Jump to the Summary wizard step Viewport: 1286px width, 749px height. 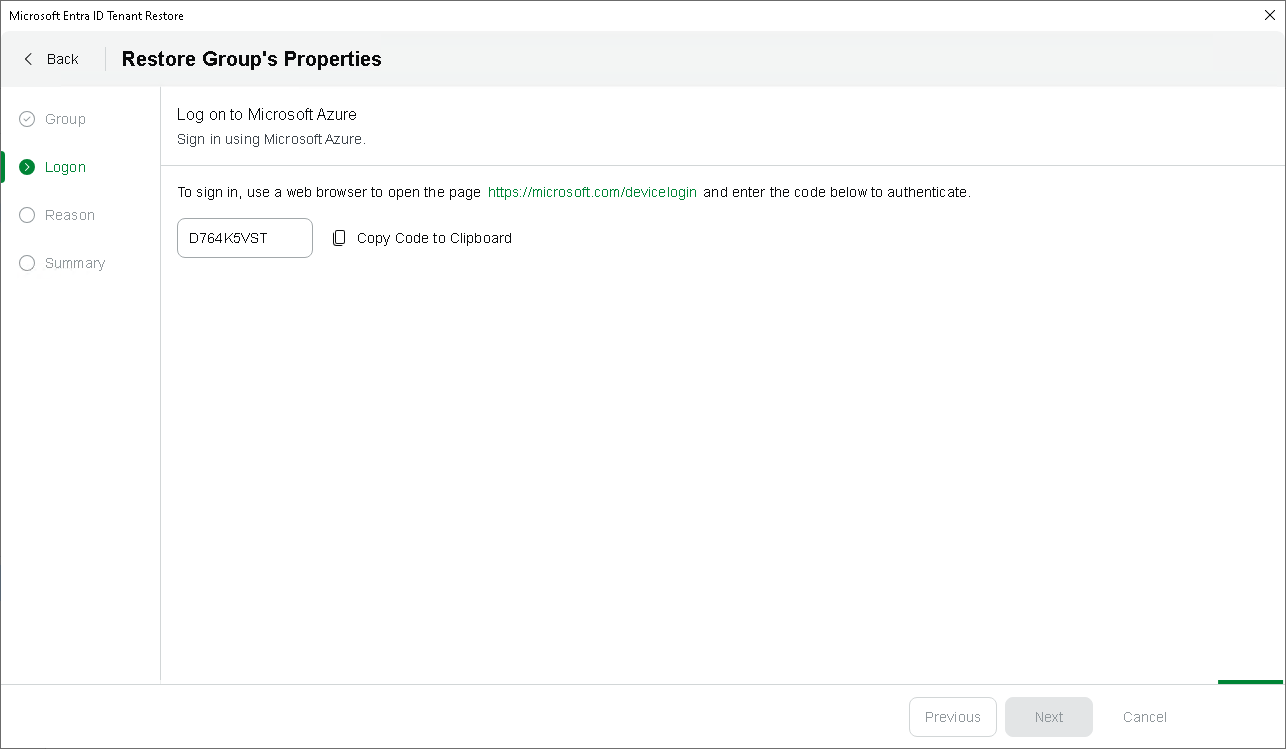75,263
